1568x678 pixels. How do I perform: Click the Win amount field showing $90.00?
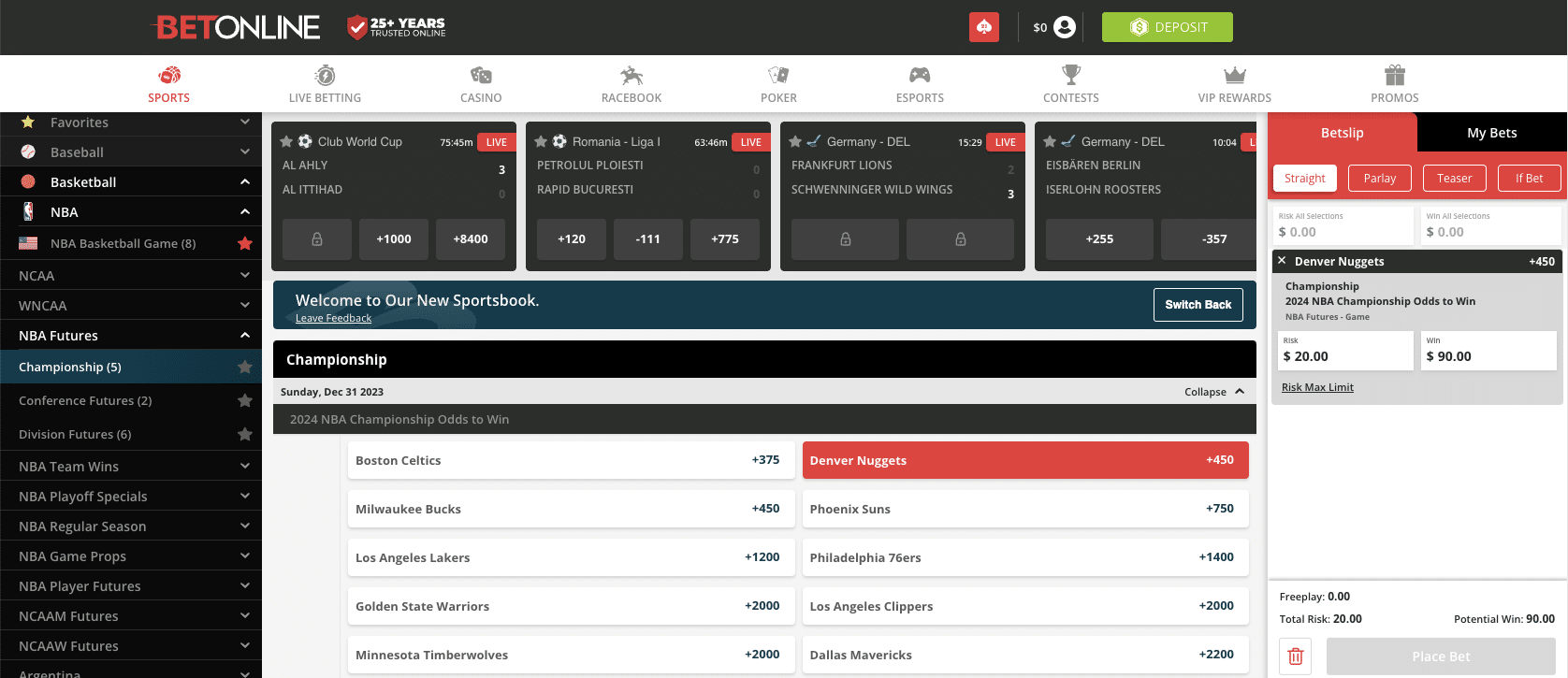(1488, 351)
